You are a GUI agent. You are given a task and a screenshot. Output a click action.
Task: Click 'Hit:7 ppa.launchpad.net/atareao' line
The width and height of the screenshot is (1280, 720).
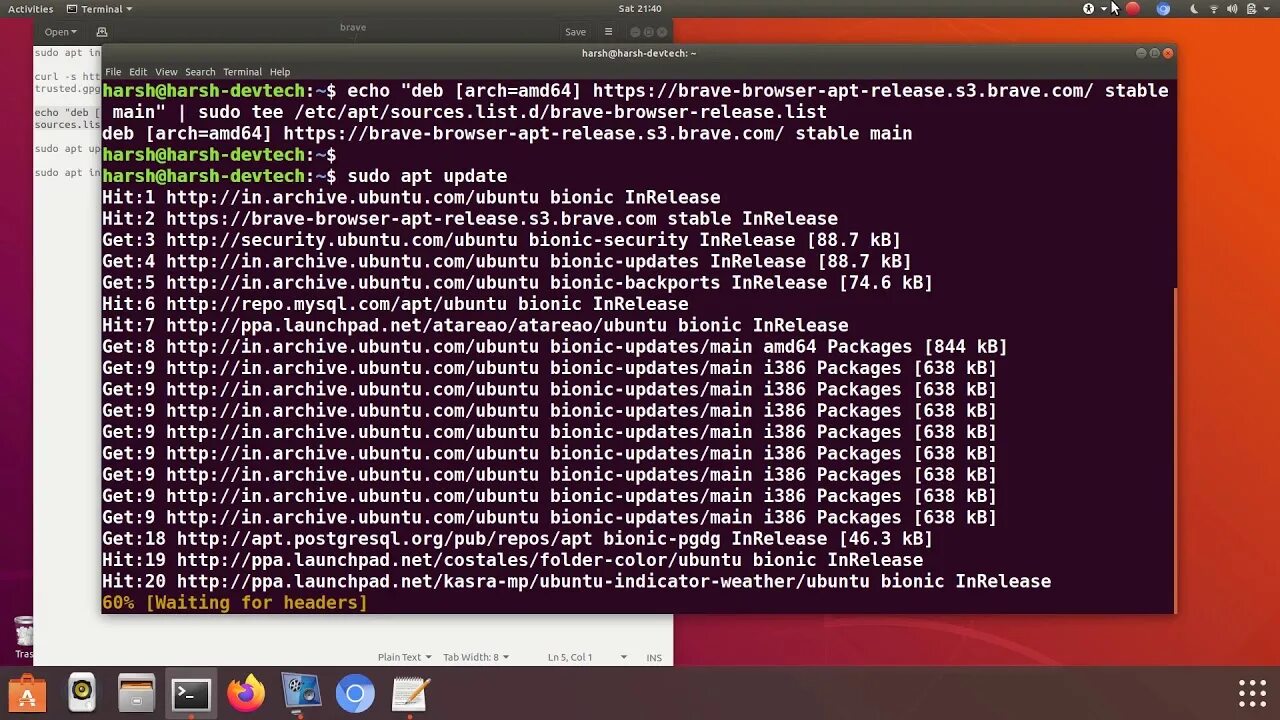pyautogui.click(x=475, y=325)
